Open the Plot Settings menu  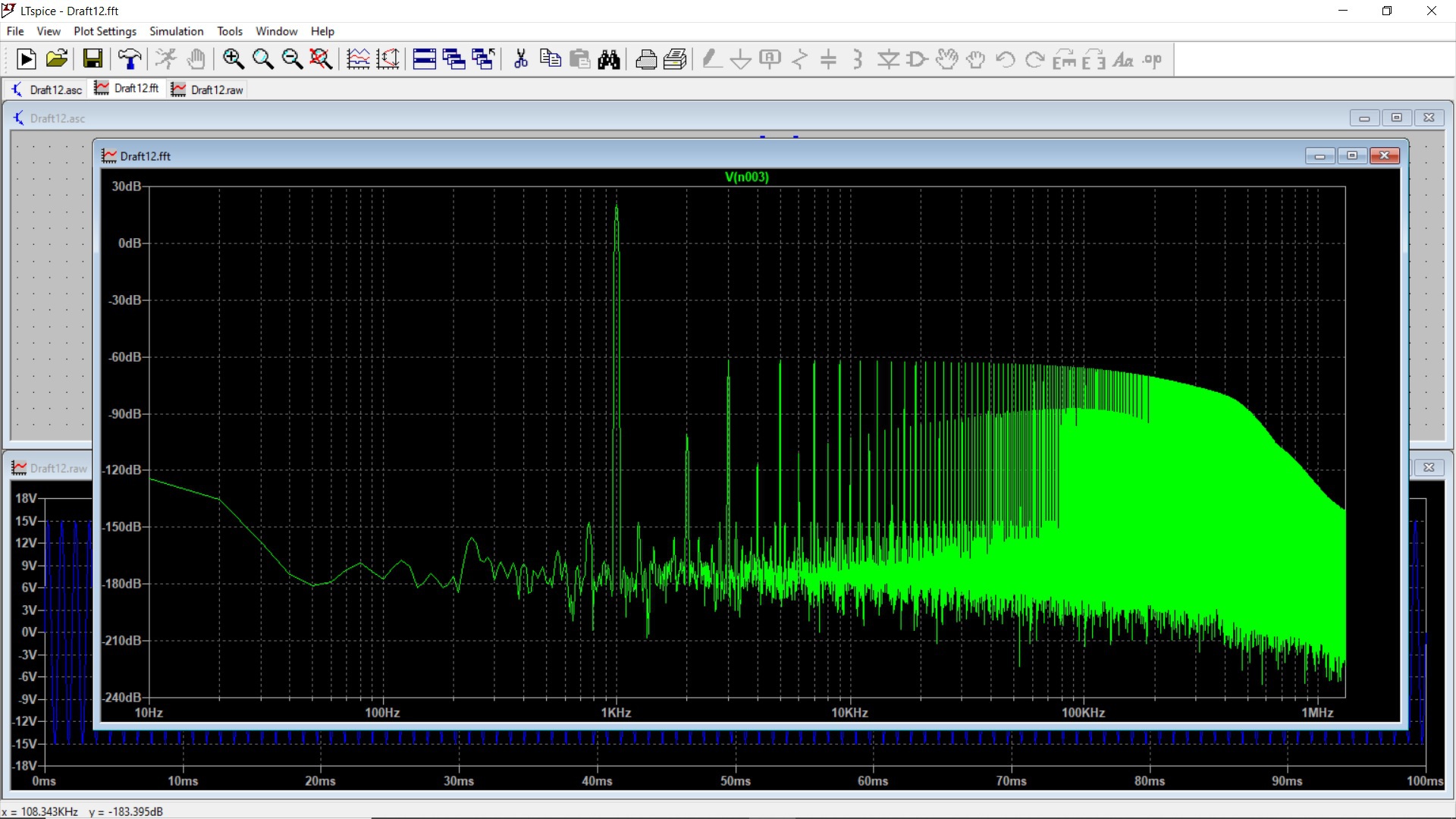point(105,31)
